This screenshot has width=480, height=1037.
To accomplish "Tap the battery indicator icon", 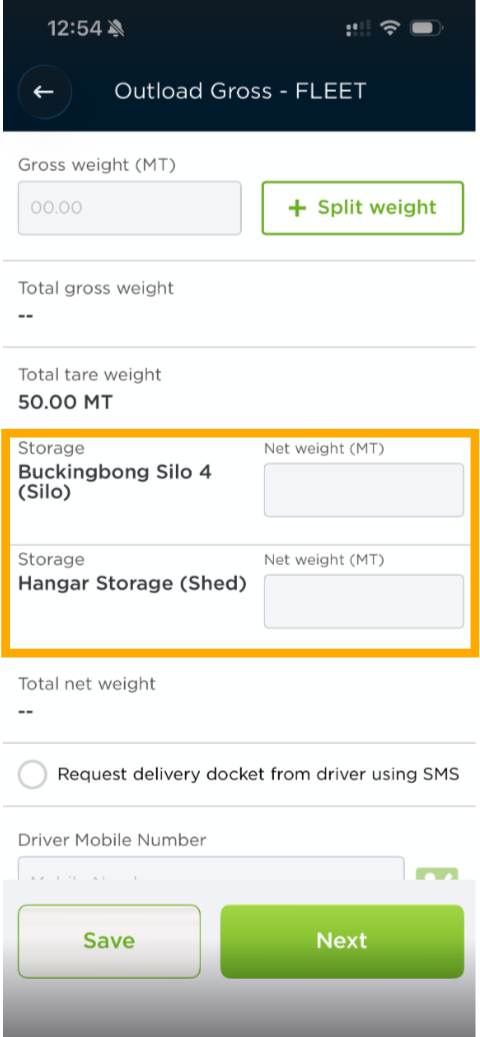I will tap(427, 28).
